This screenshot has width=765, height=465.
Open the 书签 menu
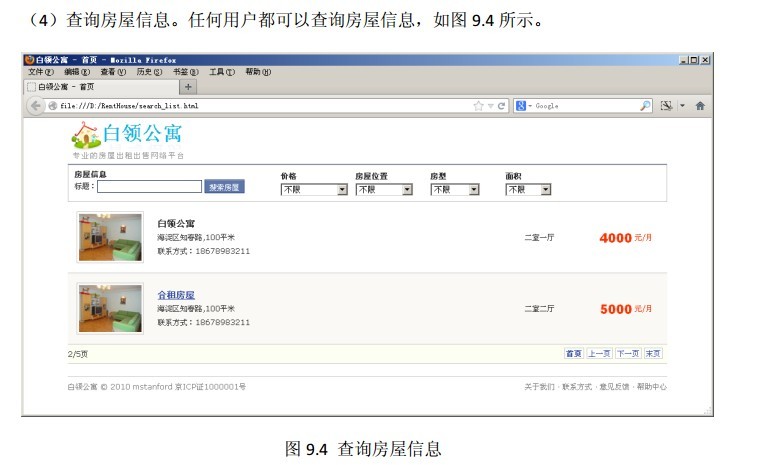[x=184, y=72]
